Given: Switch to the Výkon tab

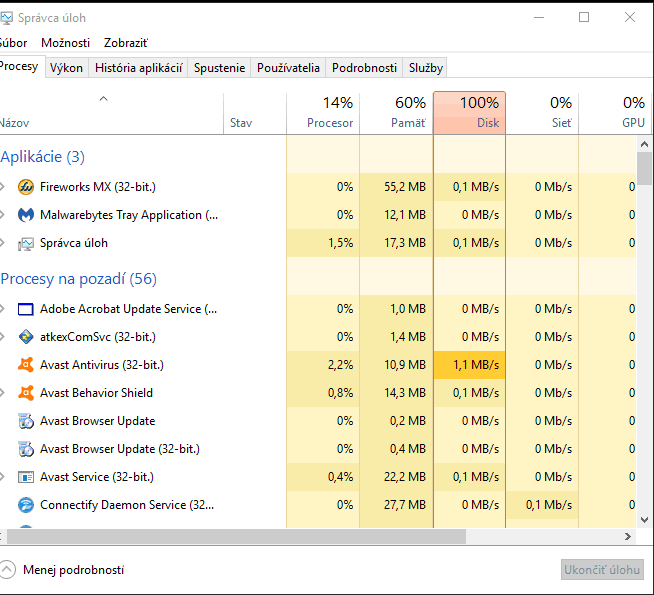Looking at the screenshot, I should [66, 68].
